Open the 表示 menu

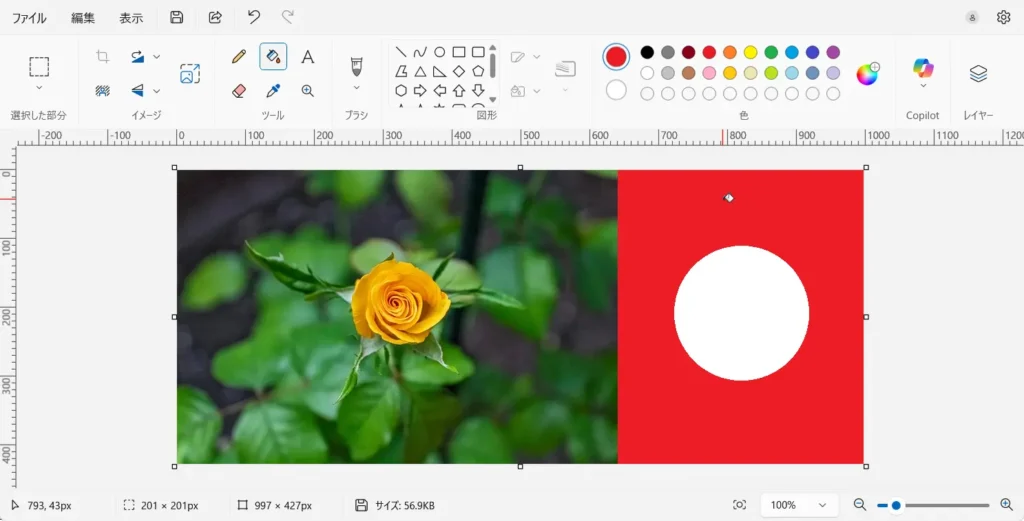[131, 18]
